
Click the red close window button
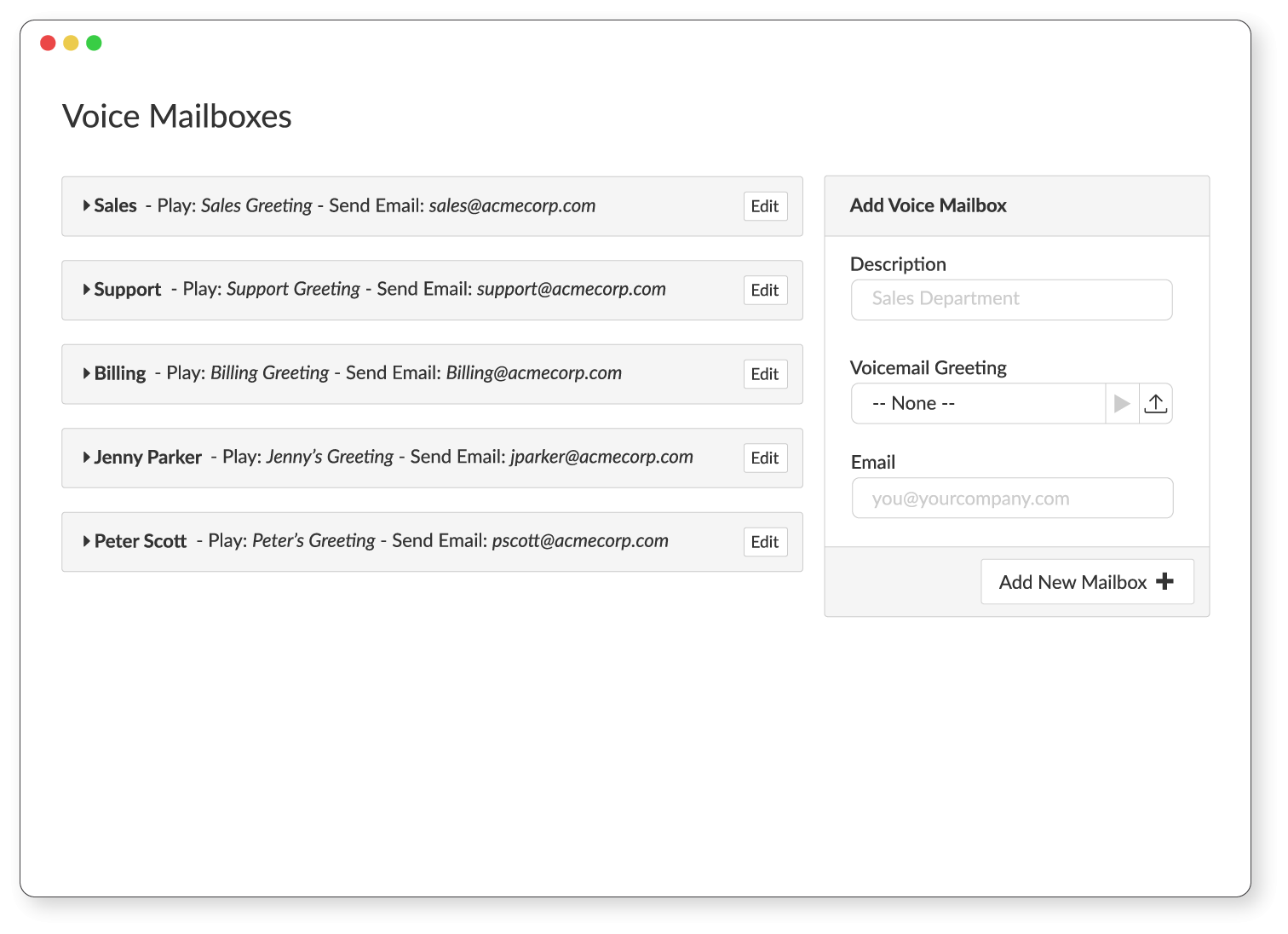click(48, 43)
